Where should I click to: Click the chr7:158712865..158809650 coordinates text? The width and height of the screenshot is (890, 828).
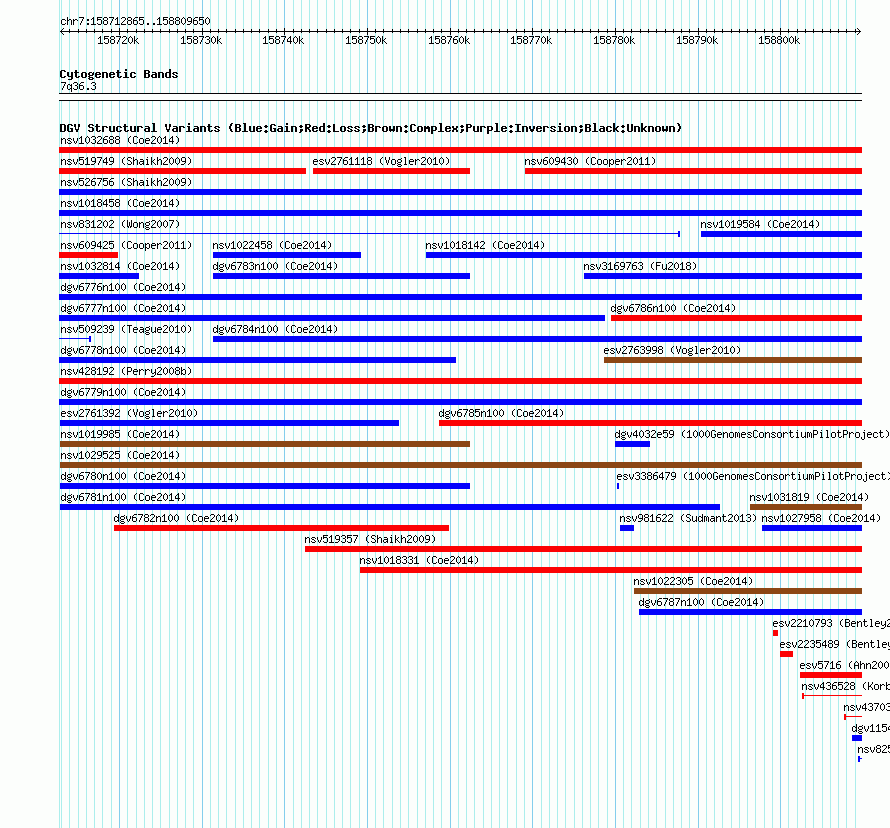135,21
